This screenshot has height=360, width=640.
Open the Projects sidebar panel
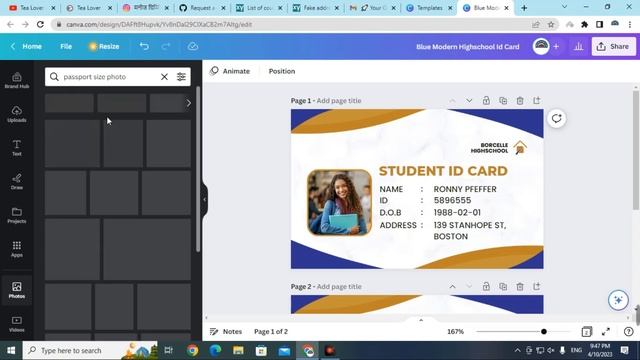point(17,215)
